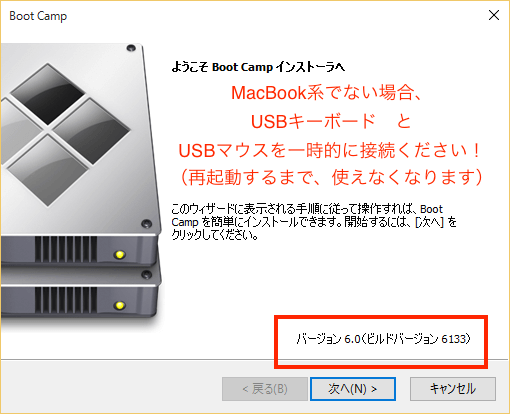Click the right diamond of Boot Camp logo
The width and height of the screenshot is (510, 414).
coord(91,130)
